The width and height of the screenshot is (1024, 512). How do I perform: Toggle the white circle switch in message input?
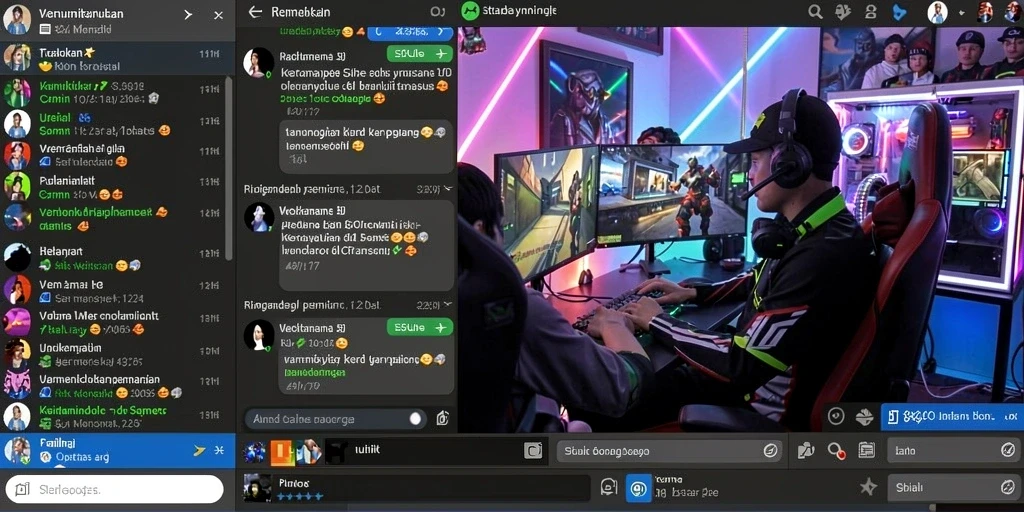click(415, 419)
